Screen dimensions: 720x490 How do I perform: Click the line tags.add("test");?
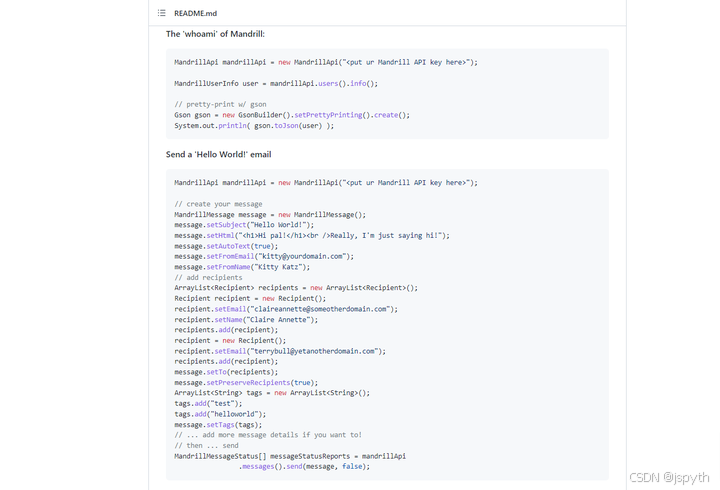click(x=208, y=403)
